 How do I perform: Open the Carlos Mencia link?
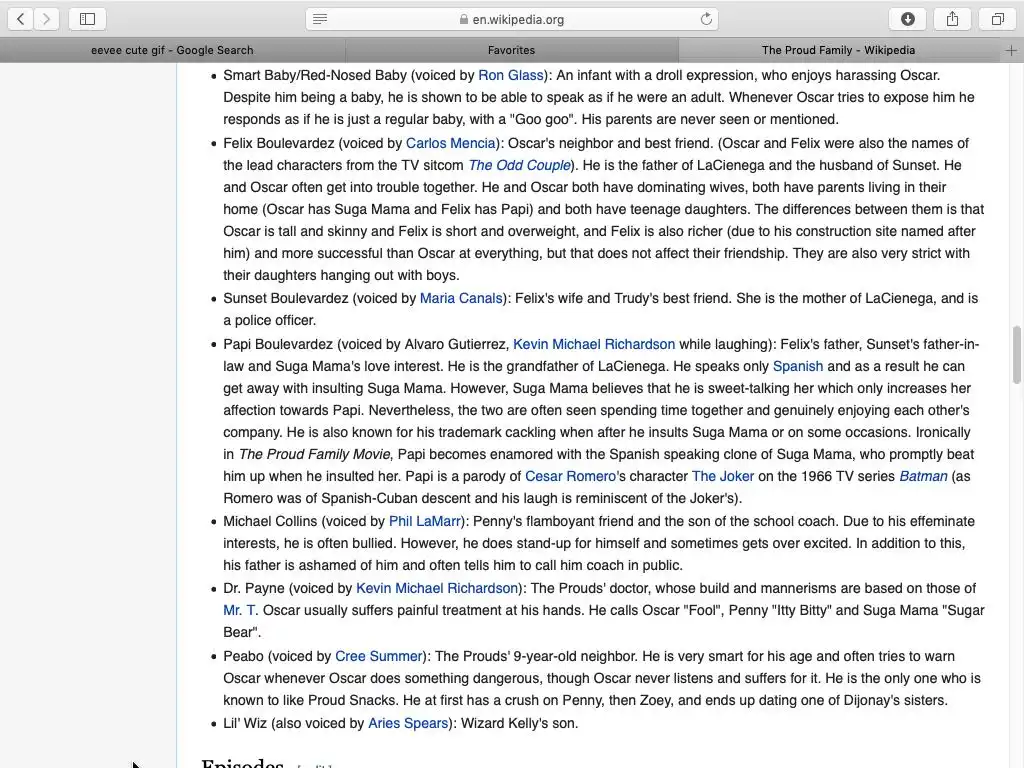[451, 143]
